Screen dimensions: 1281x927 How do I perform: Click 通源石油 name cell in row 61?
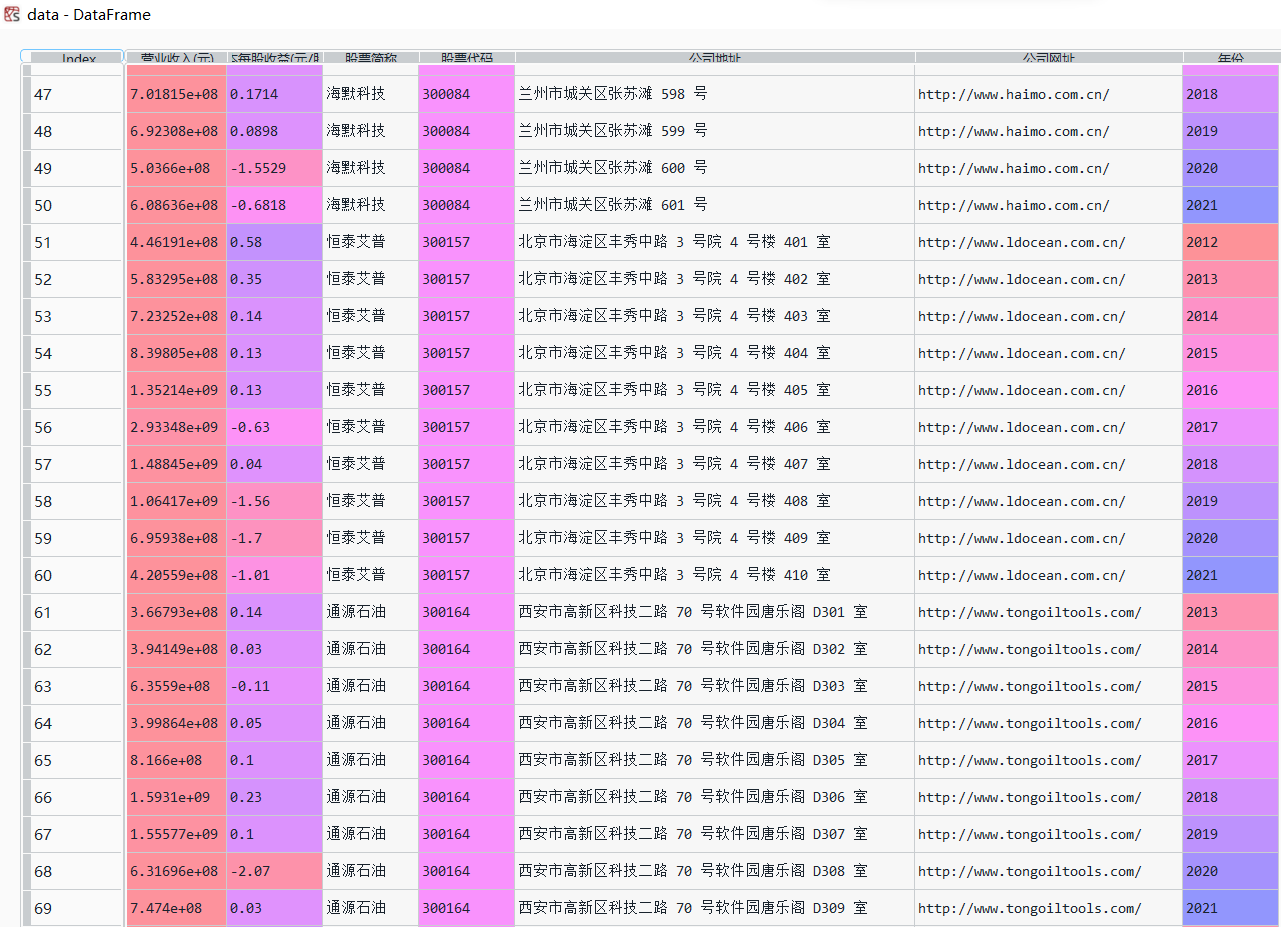[355, 613]
